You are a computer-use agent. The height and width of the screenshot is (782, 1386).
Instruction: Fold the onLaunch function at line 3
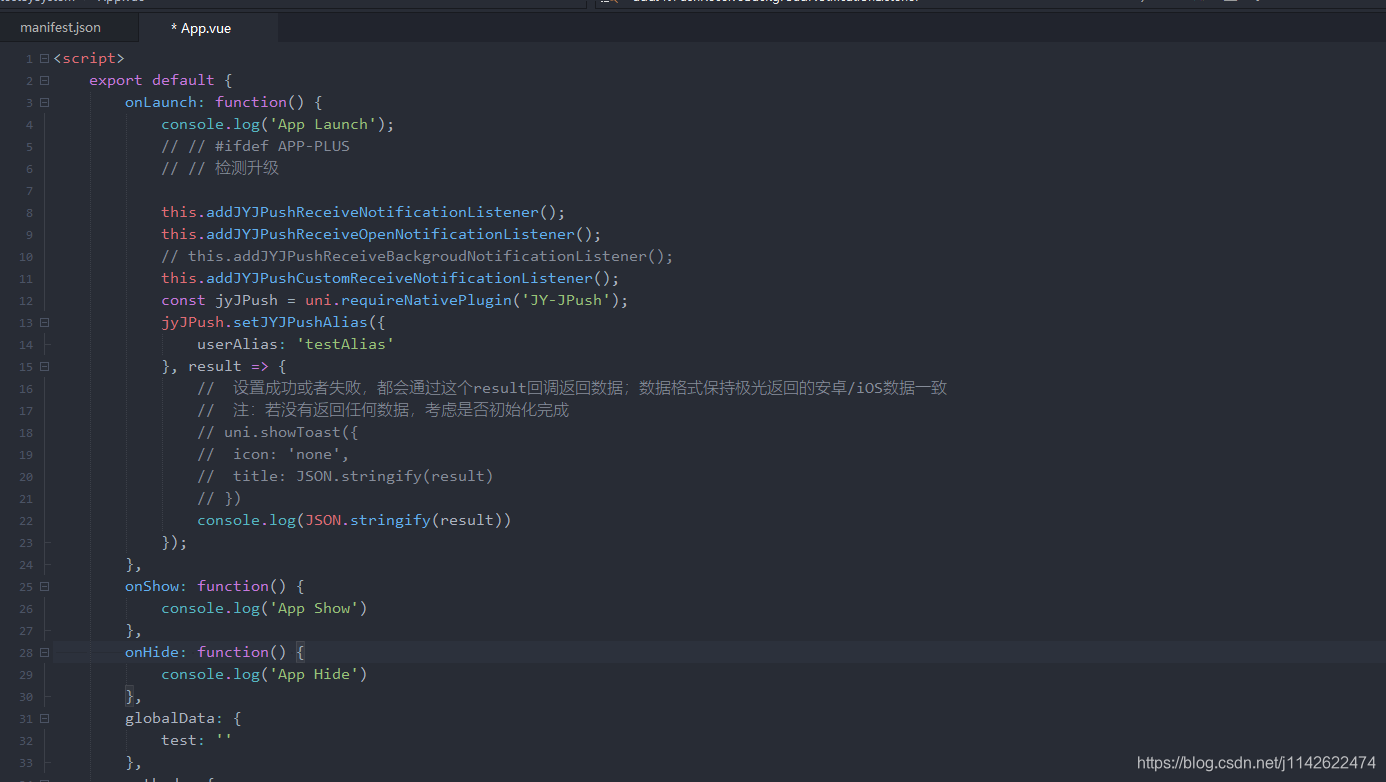click(44, 103)
